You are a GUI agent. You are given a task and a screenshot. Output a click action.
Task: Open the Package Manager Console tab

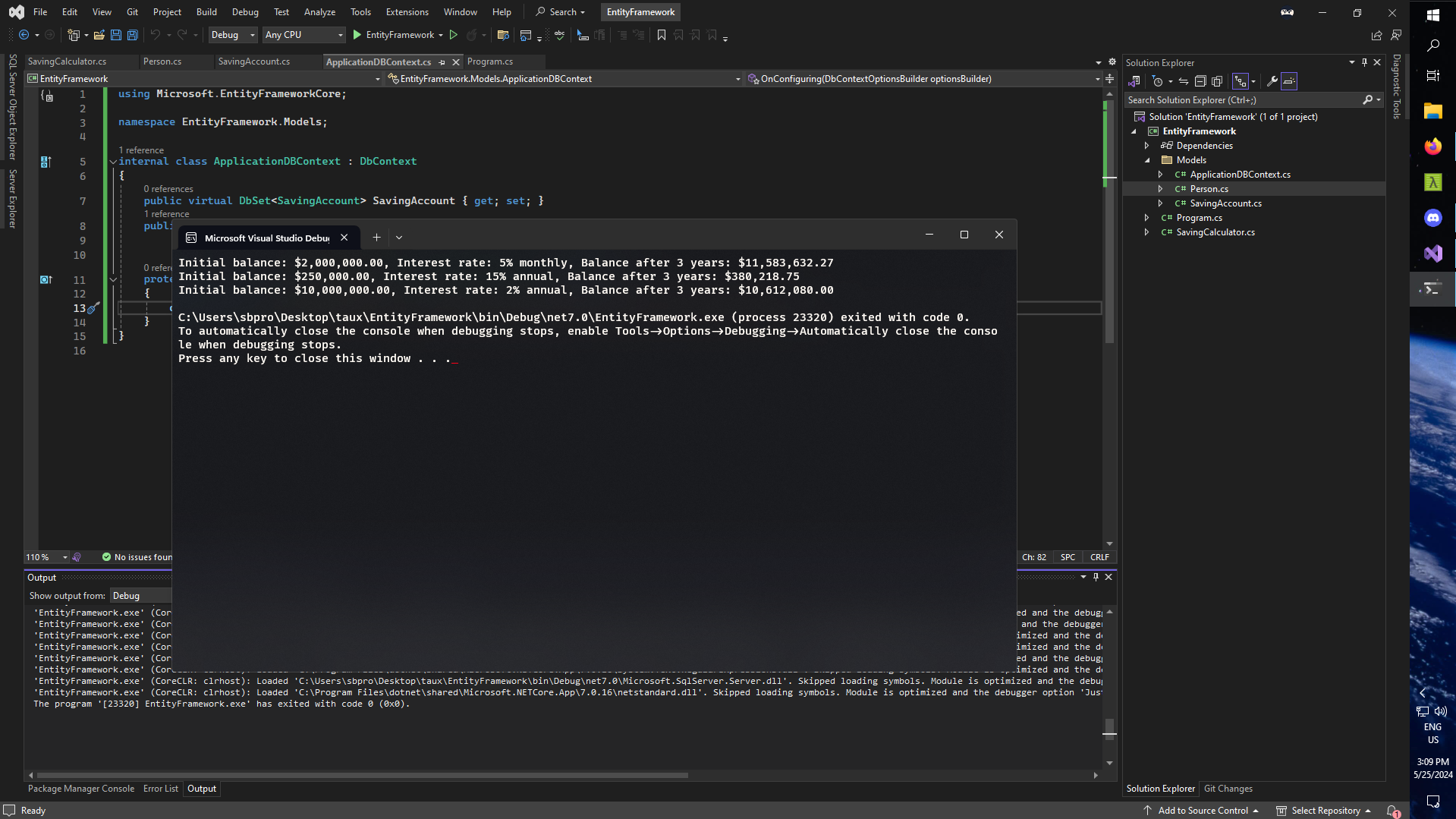pos(81,789)
